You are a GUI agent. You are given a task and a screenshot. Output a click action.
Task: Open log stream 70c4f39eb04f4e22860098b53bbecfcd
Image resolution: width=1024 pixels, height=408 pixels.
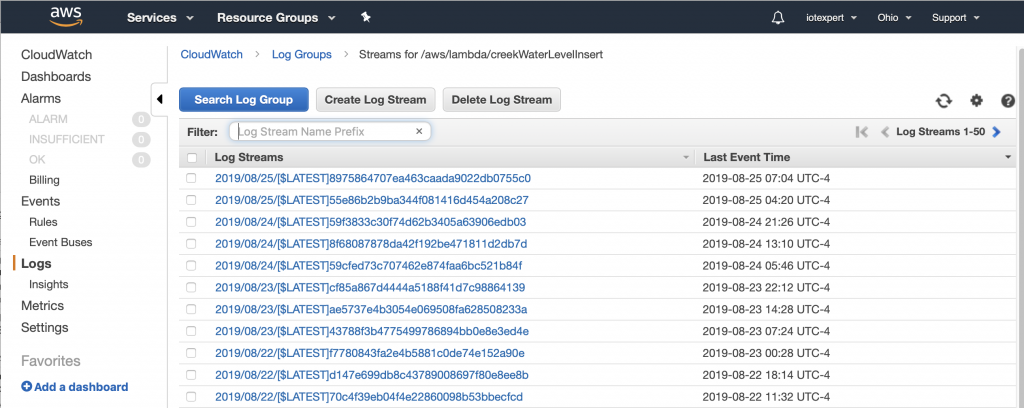click(369, 397)
